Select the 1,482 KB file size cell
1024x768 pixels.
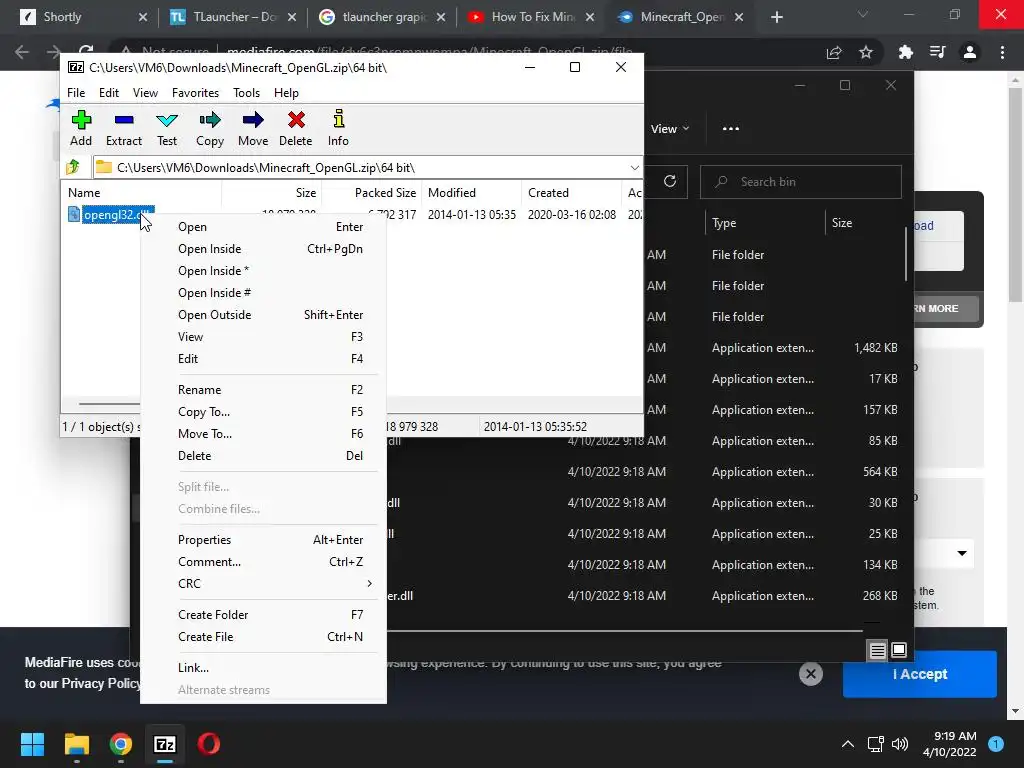875,347
